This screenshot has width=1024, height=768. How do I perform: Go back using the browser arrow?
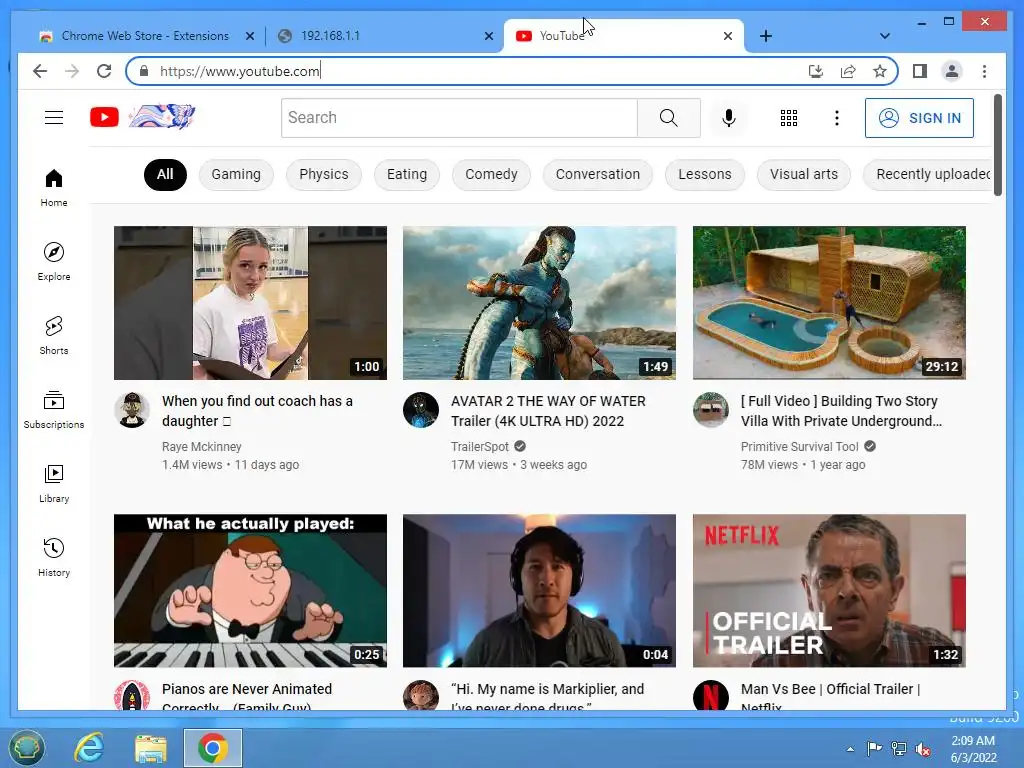click(40, 71)
